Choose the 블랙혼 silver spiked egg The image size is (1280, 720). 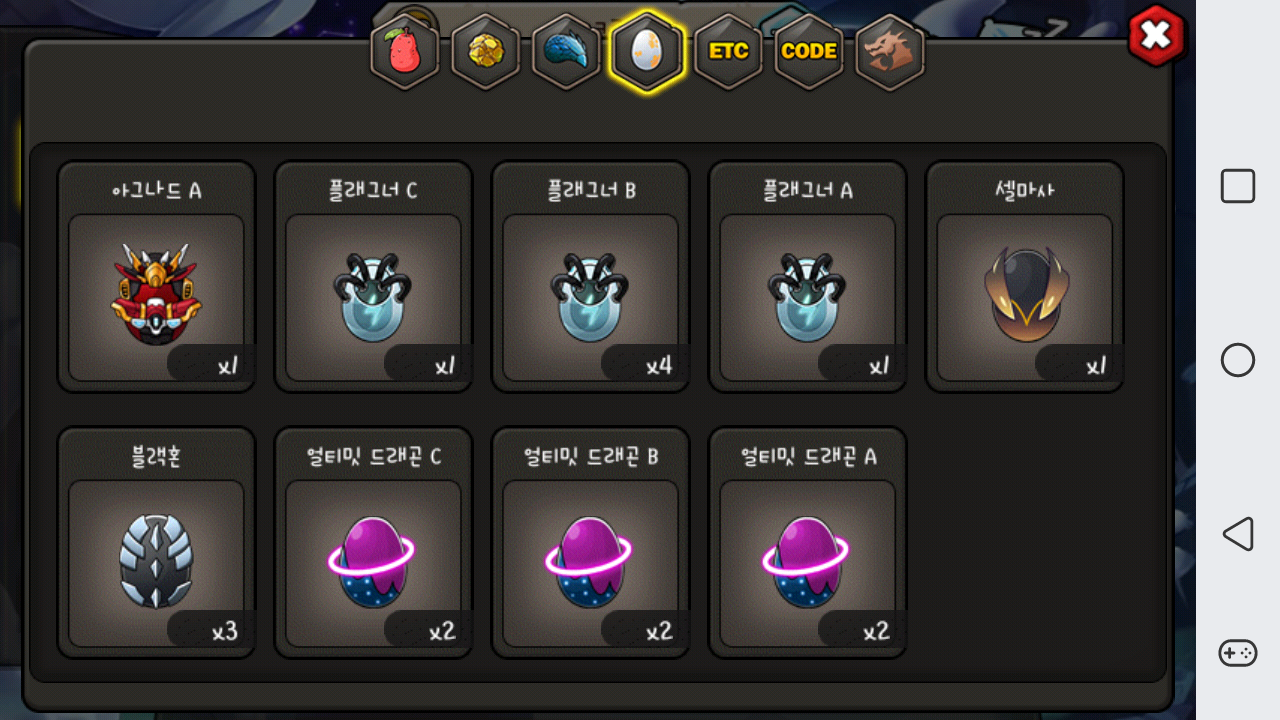[156, 543]
